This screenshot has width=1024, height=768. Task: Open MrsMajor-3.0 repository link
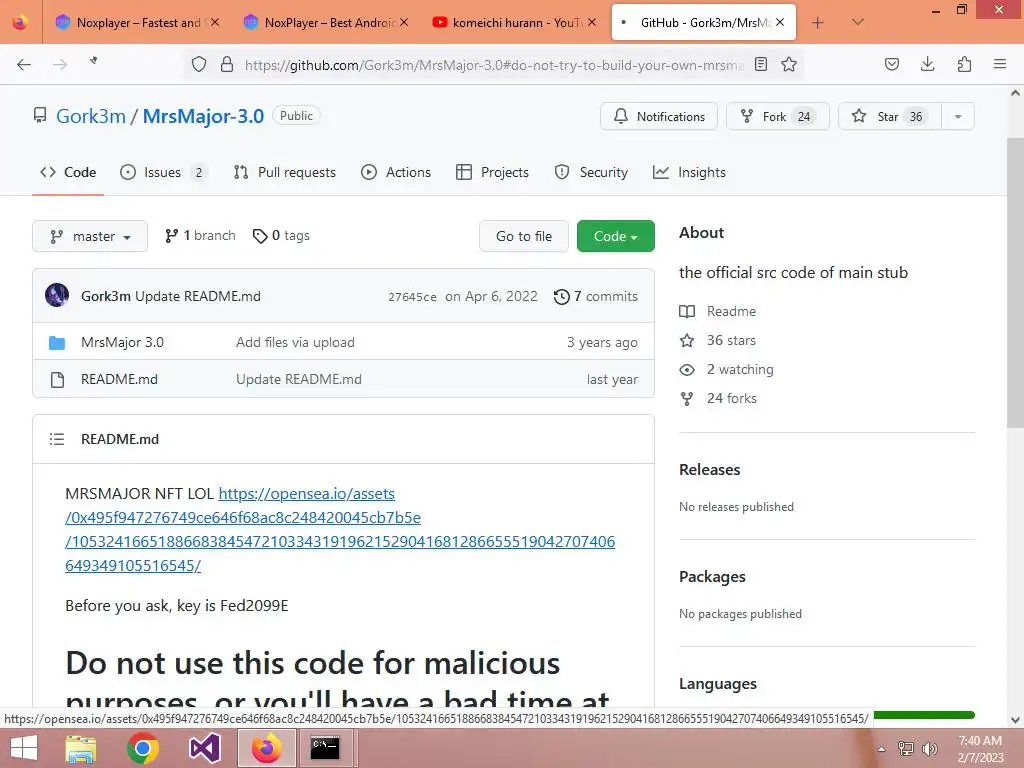(203, 116)
